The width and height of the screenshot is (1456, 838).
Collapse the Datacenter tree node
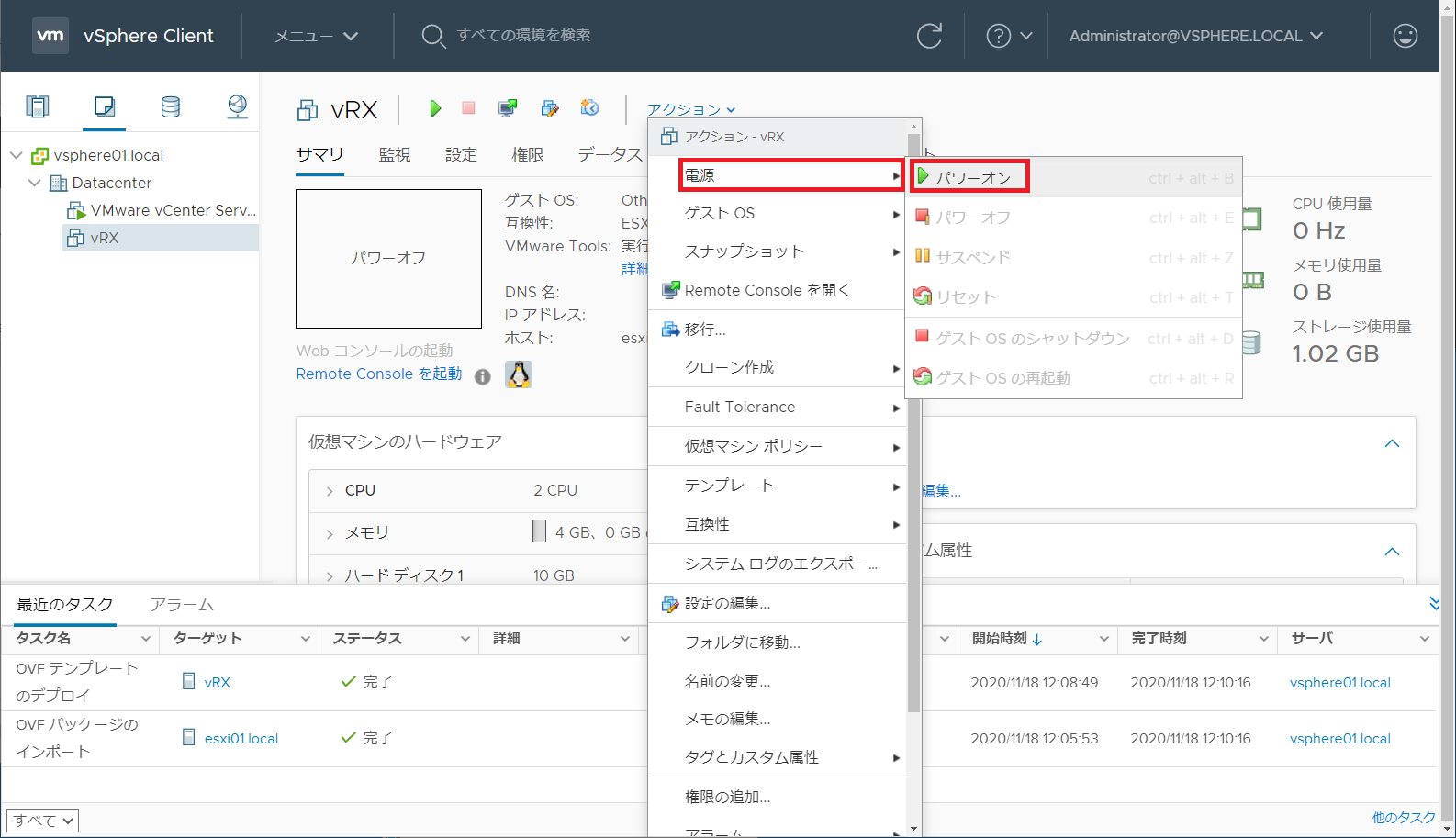[34, 183]
